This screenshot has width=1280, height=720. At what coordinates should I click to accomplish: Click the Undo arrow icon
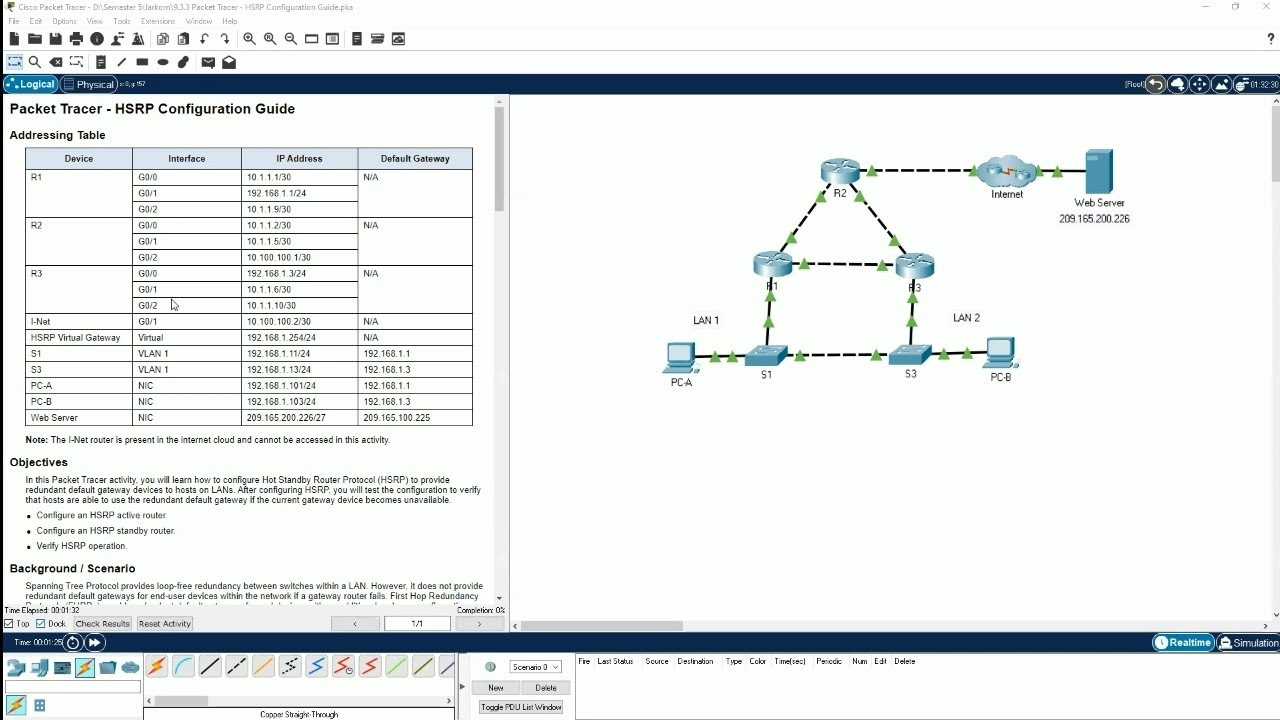(x=204, y=39)
